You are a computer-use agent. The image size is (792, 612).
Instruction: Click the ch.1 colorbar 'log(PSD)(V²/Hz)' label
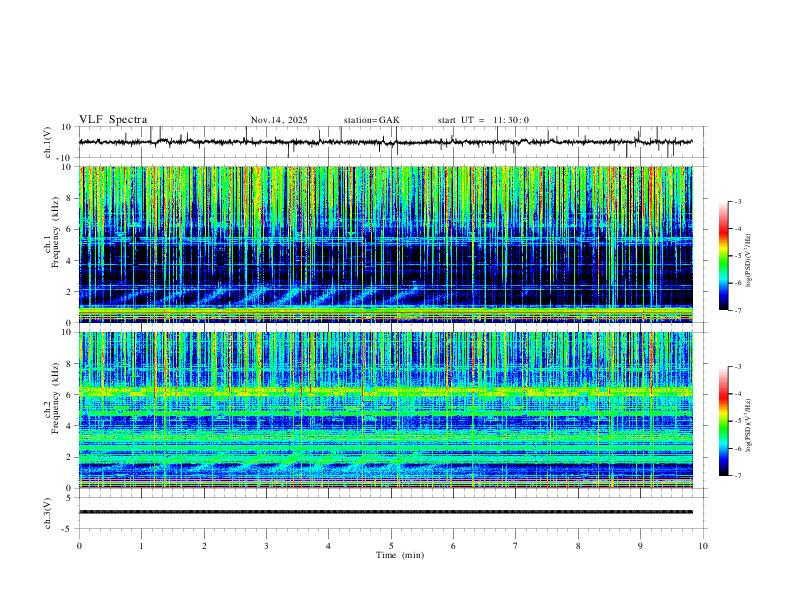[x=748, y=261]
